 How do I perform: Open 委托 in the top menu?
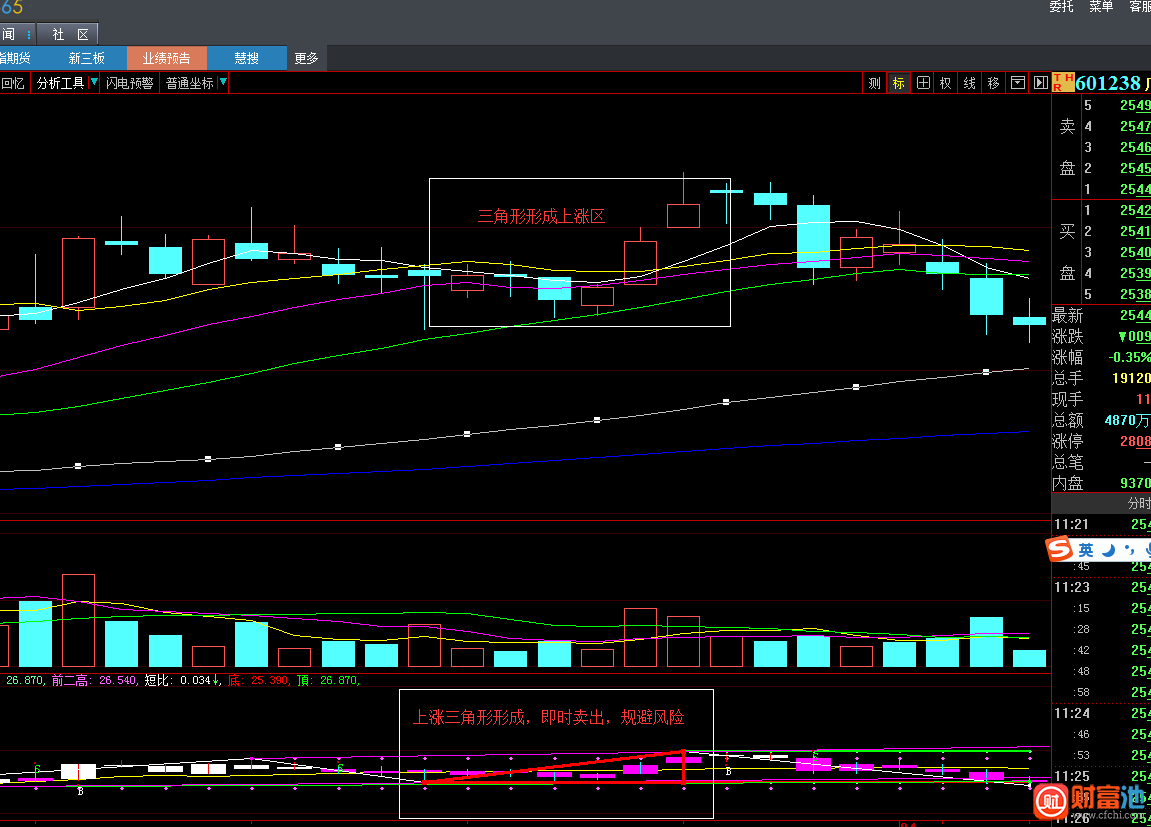tap(1061, 7)
